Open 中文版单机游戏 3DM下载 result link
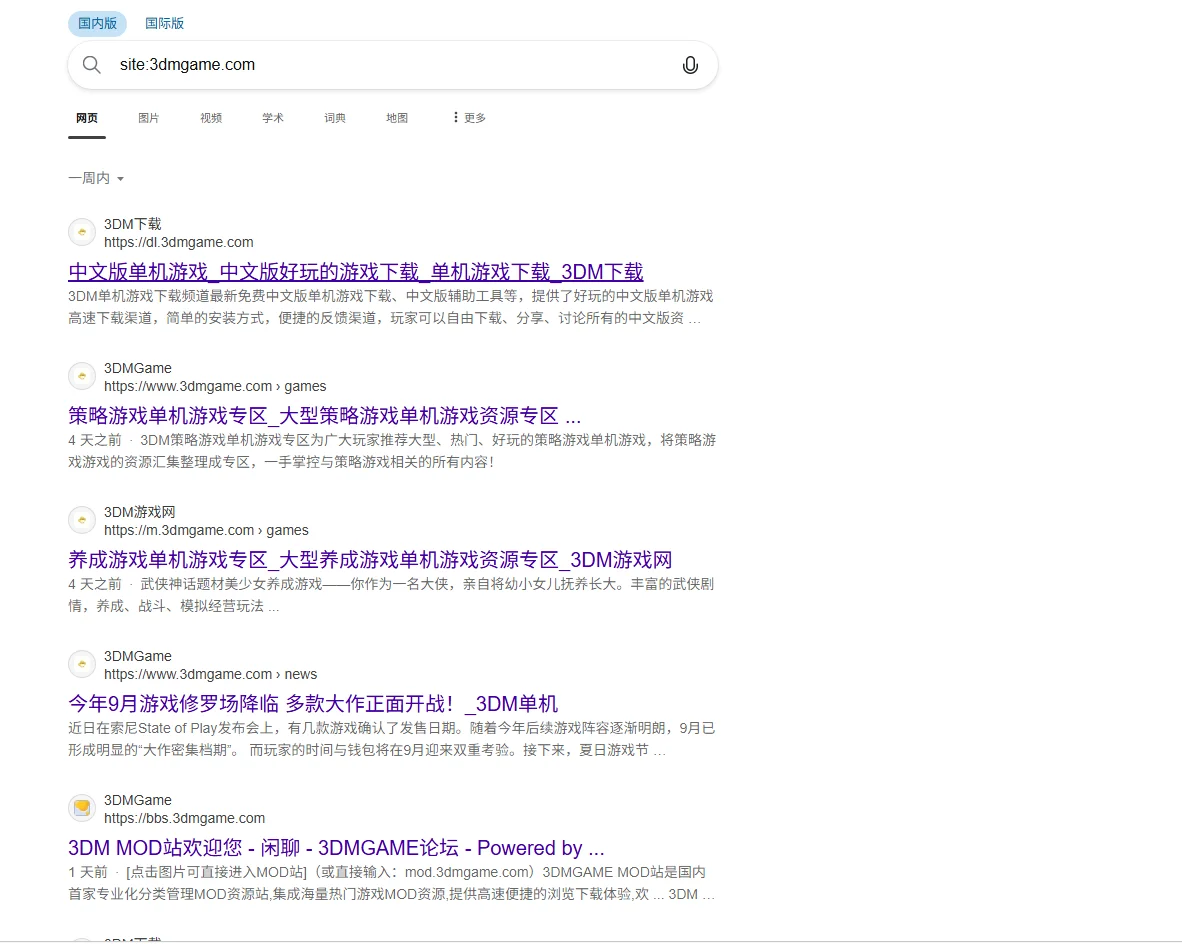The width and height of the screenshot is (1182, 944). [x=356, y=271]
